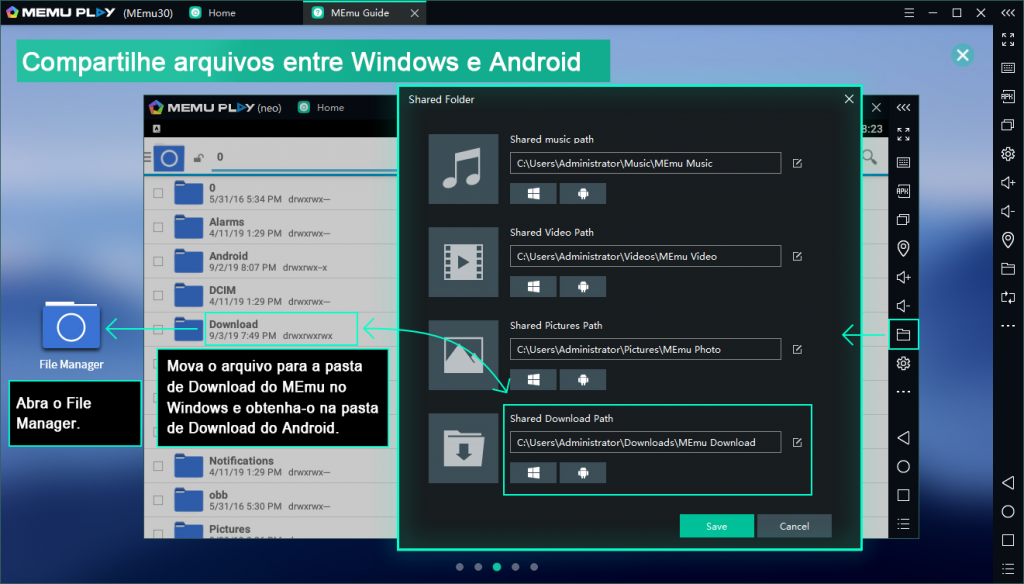
Task: Select the highlighted Shared Folder sidebar icon
Action: [x=903, y=335]
